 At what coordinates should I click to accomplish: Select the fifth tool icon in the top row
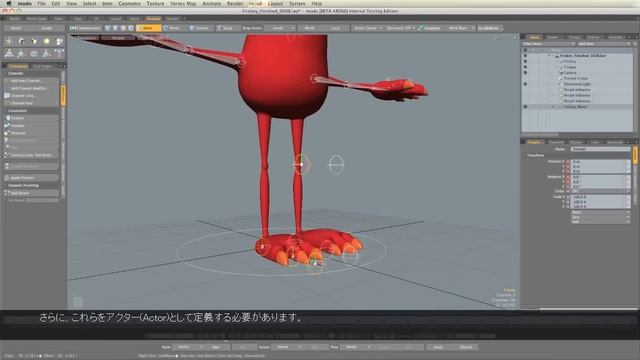tap(59, 41)
